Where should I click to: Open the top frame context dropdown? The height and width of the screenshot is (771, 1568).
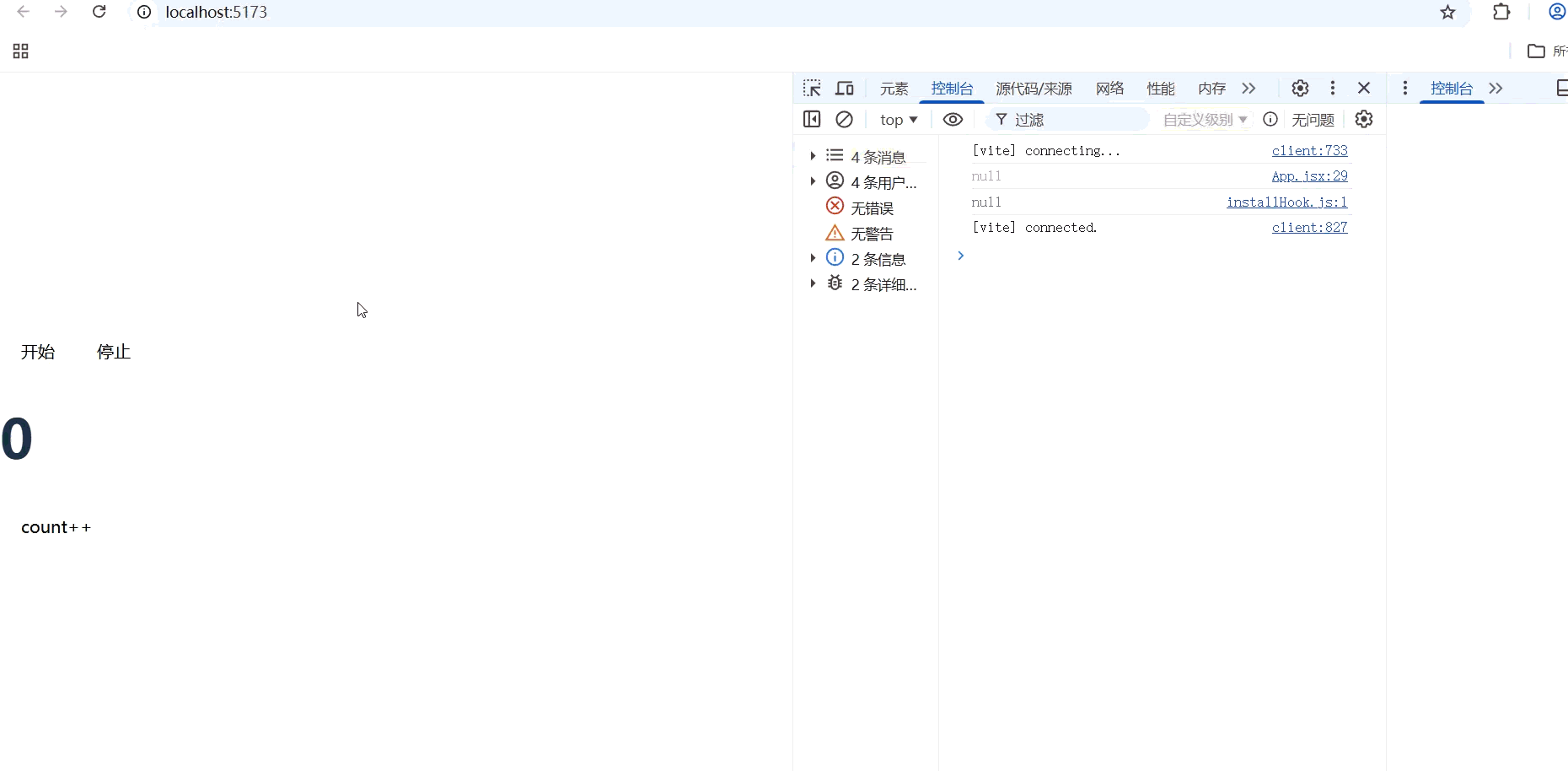(898, 119)
